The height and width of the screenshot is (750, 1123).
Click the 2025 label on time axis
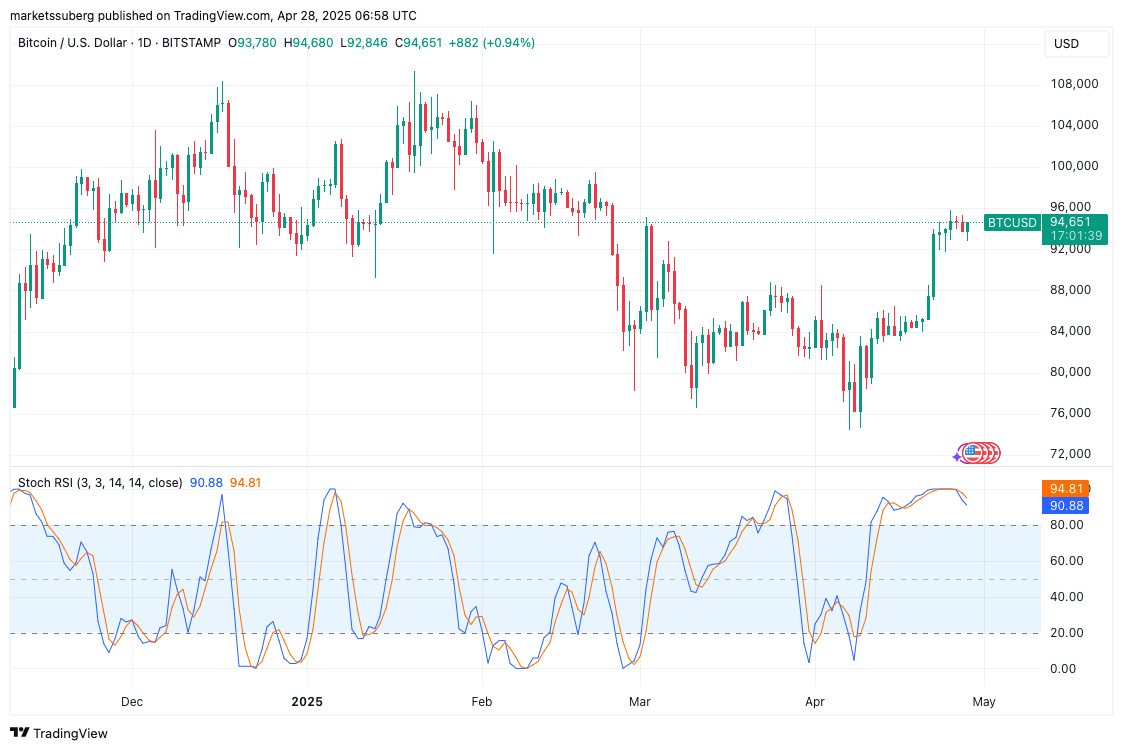tap(307, 702)
